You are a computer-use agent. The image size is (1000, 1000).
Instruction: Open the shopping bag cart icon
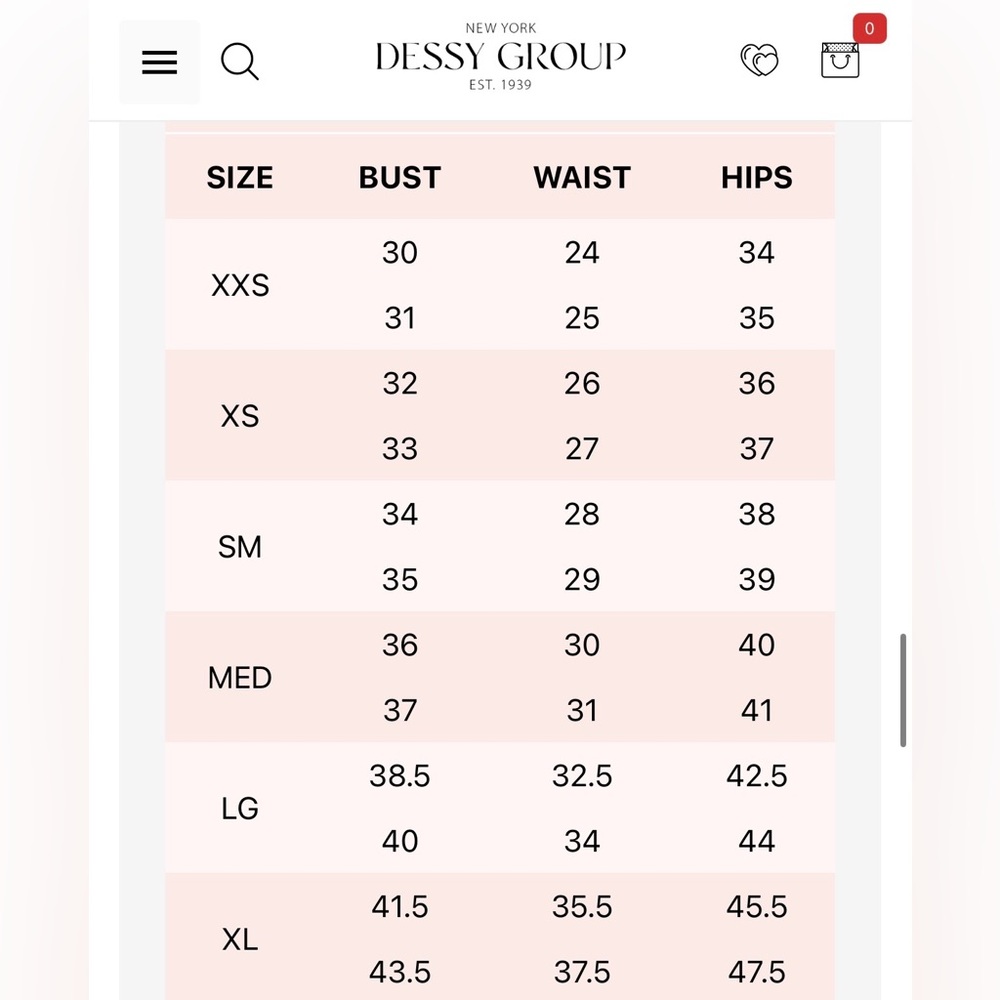[839, 60]
